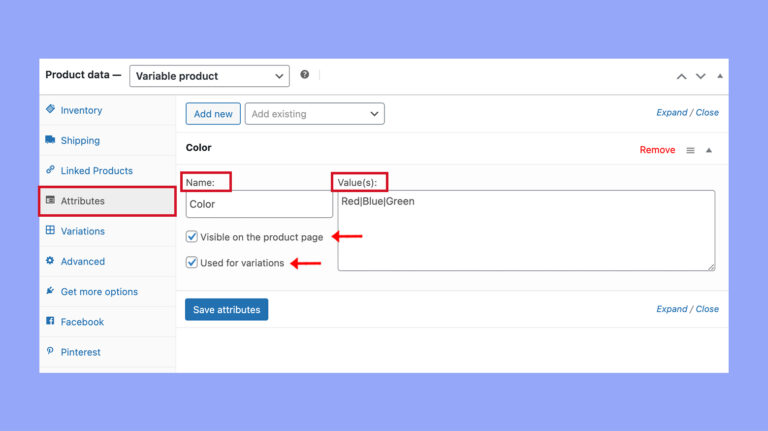Switch to Get more options tab
The width and height of the screenshot is (768, 431).
tap(99, 292)
